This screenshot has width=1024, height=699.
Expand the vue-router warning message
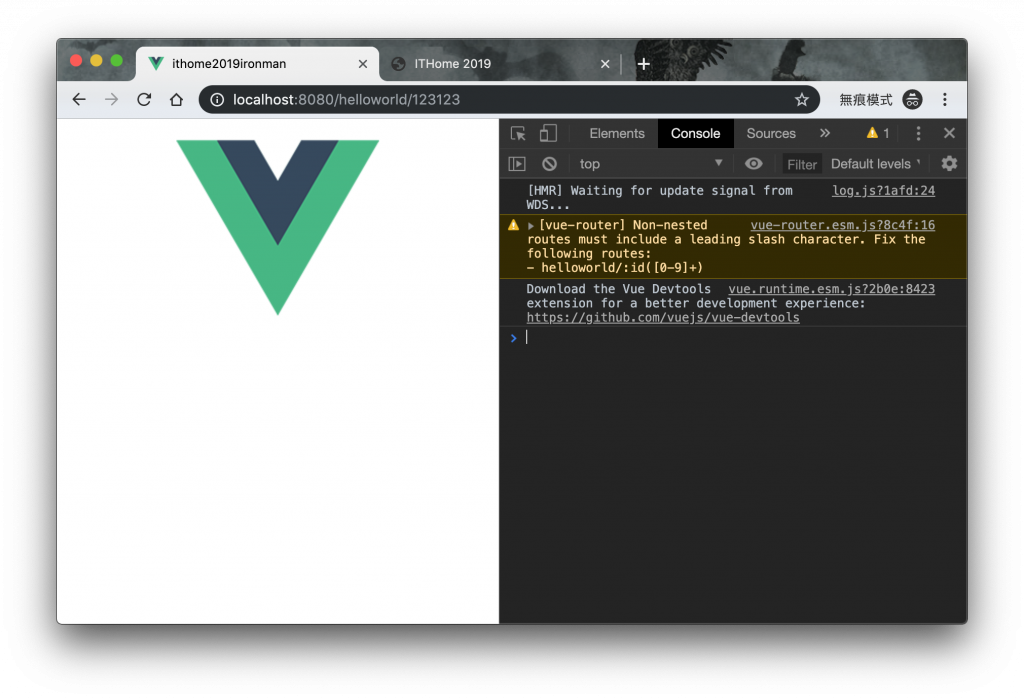tap(530, 226)
